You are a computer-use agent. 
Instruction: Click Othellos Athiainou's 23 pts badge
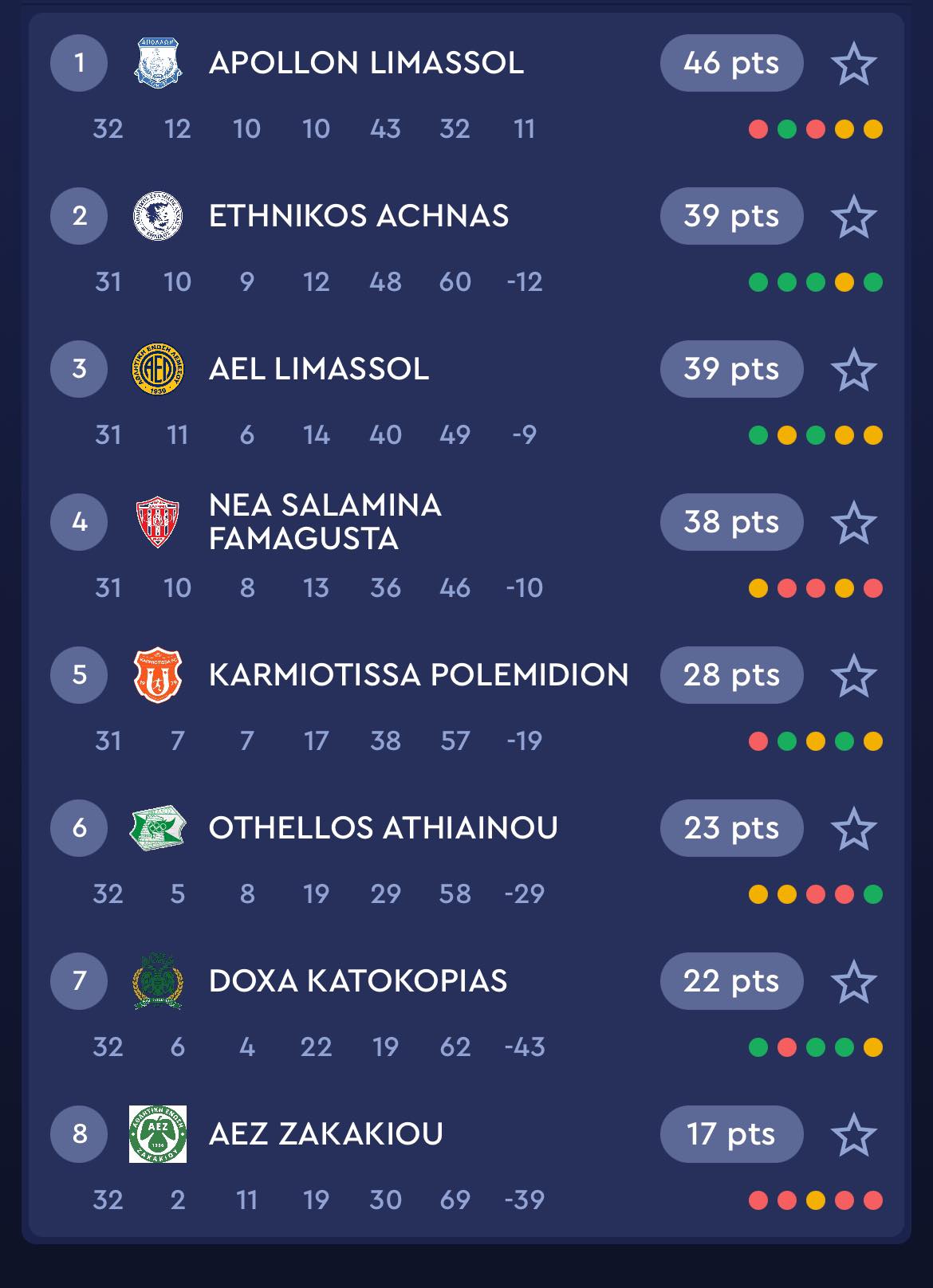click(731, 828)
